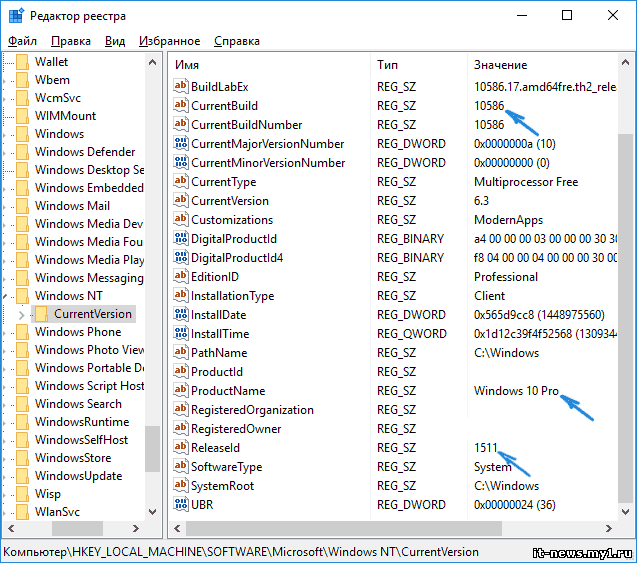
Task: Open the Справка menu
Action: click(x=237, y=41)
